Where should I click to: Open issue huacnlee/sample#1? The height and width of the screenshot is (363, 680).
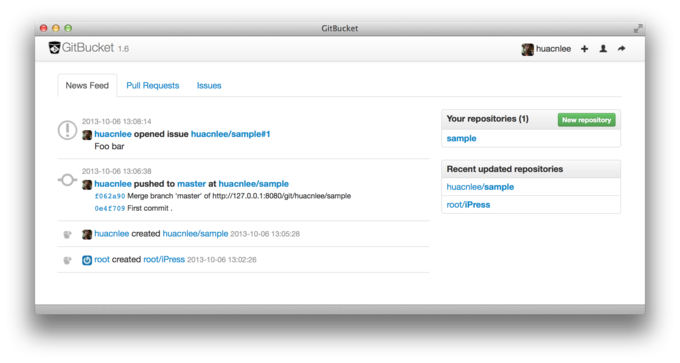pyautogui.click(x=230, y=134)
